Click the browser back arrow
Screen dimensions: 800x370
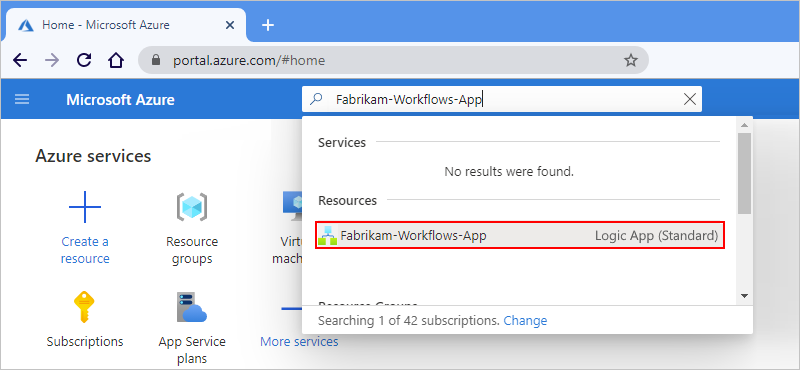20,61
